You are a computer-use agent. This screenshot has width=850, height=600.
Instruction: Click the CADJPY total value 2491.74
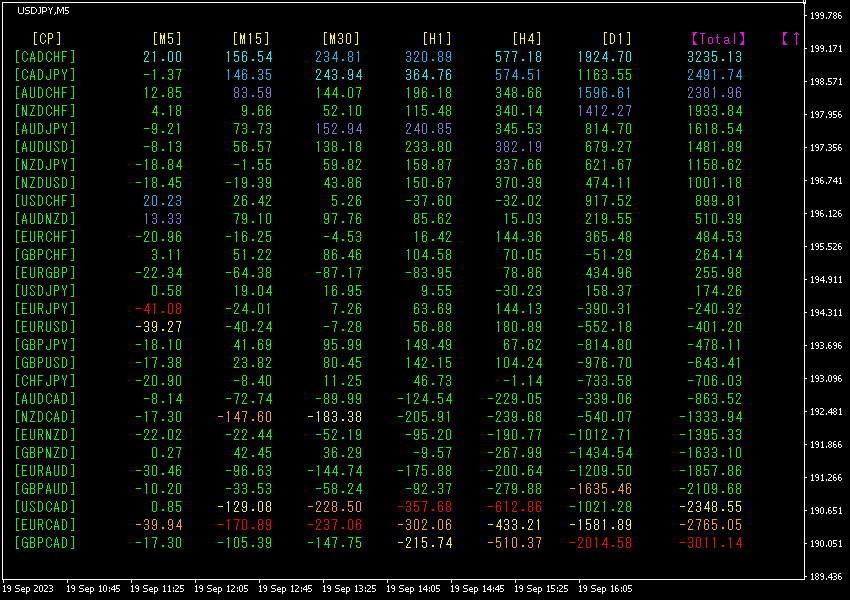pyautogui.click(x=714, y=75)
